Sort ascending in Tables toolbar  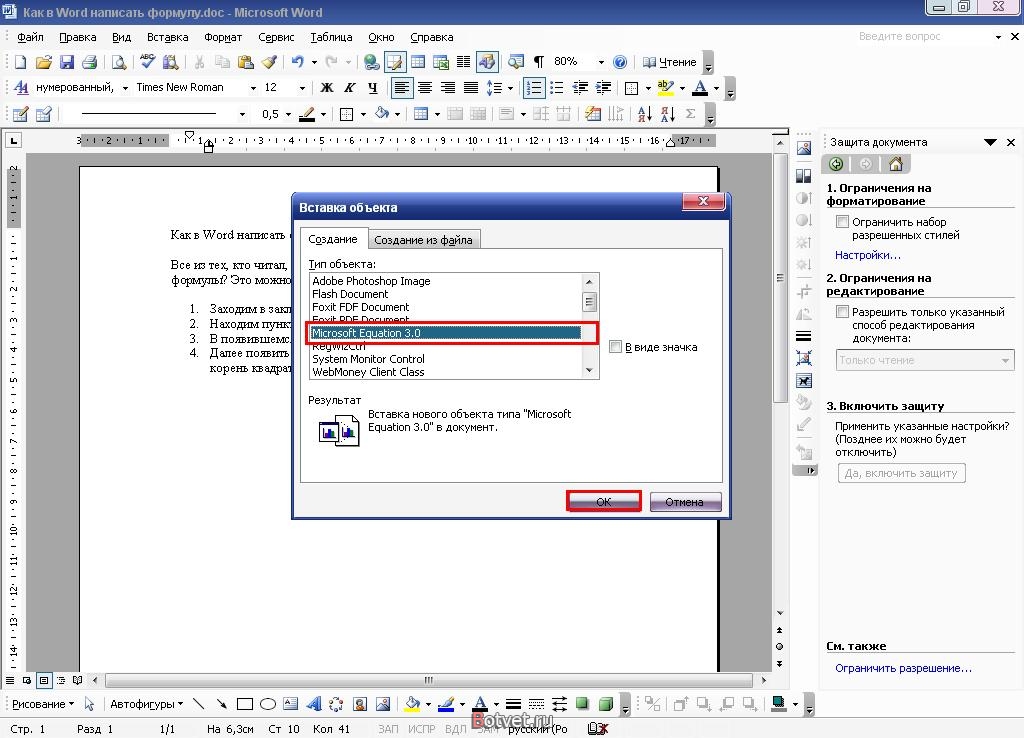pos(644,114)
